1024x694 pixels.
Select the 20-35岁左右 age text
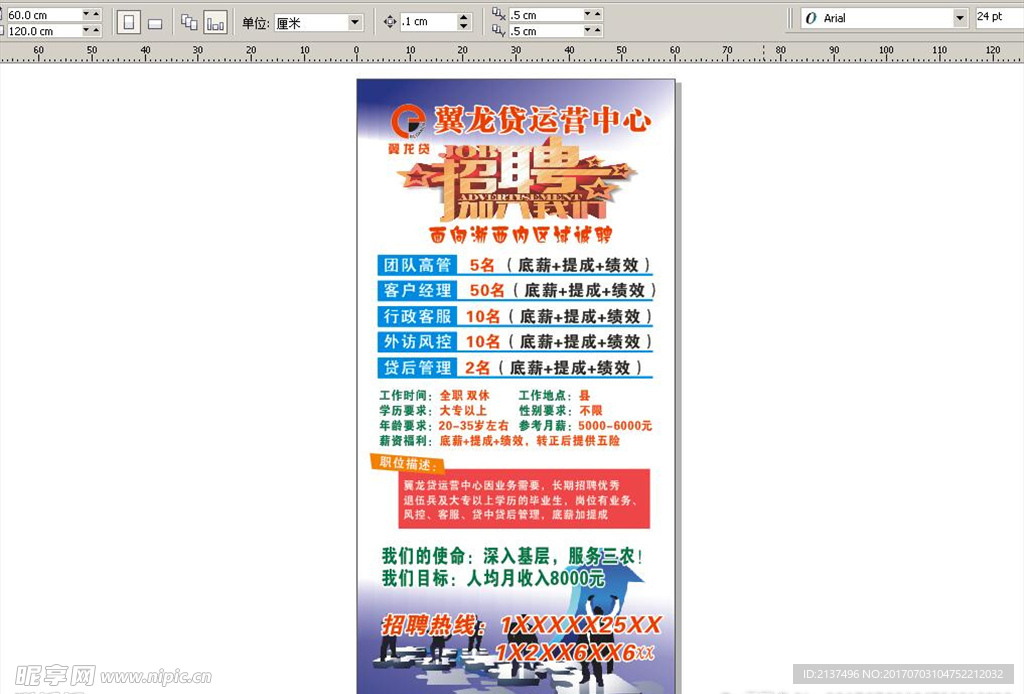click(x=473, y=425)
